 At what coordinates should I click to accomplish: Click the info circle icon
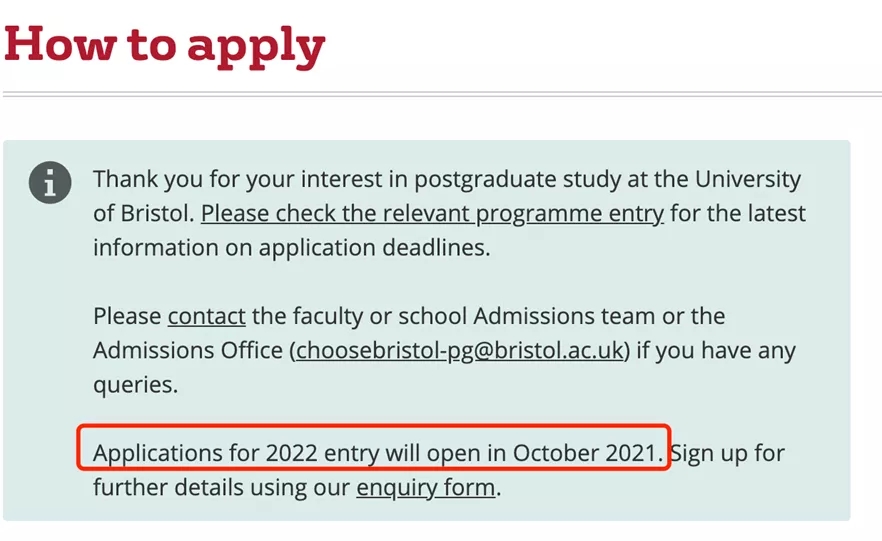[50, 182]
